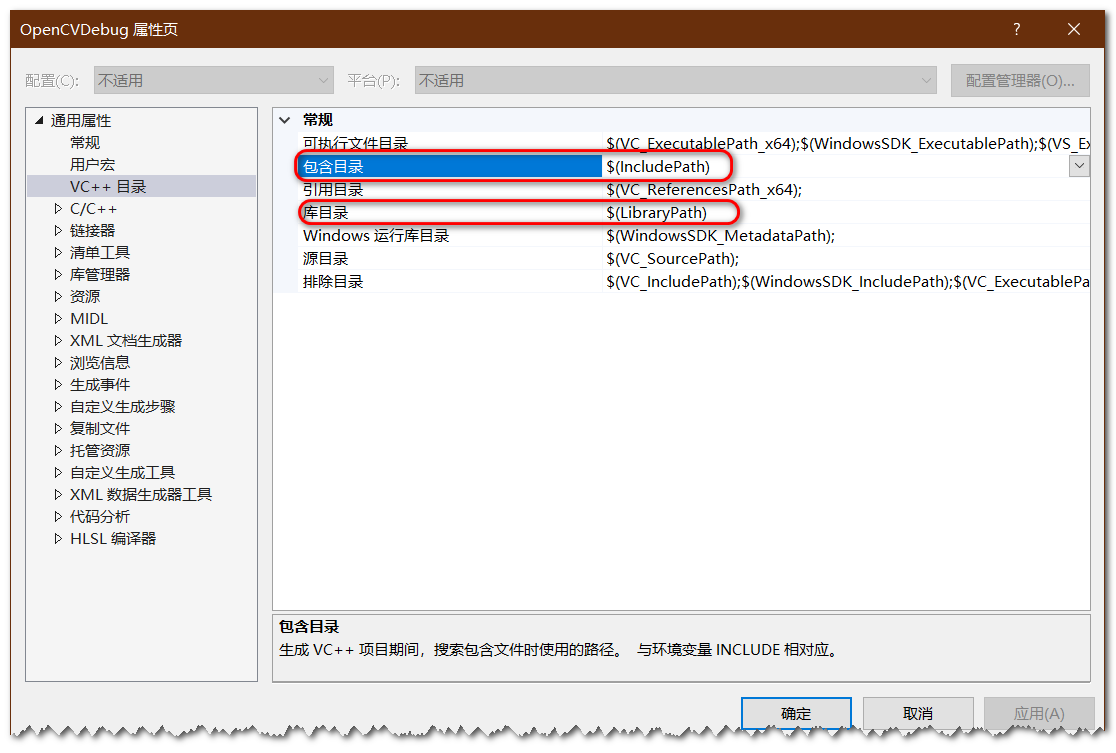Screen dimensions: 1116x753
Task: Click the $(VC_ReferencesPath_x64); value
Action: 704,189
